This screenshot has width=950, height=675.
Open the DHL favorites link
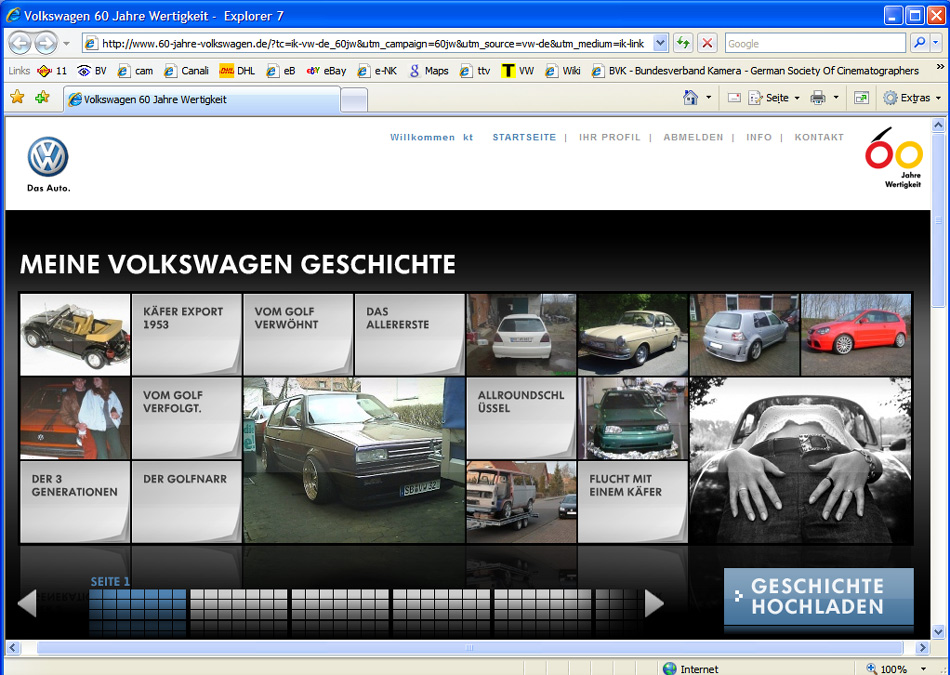pos(237,71)
